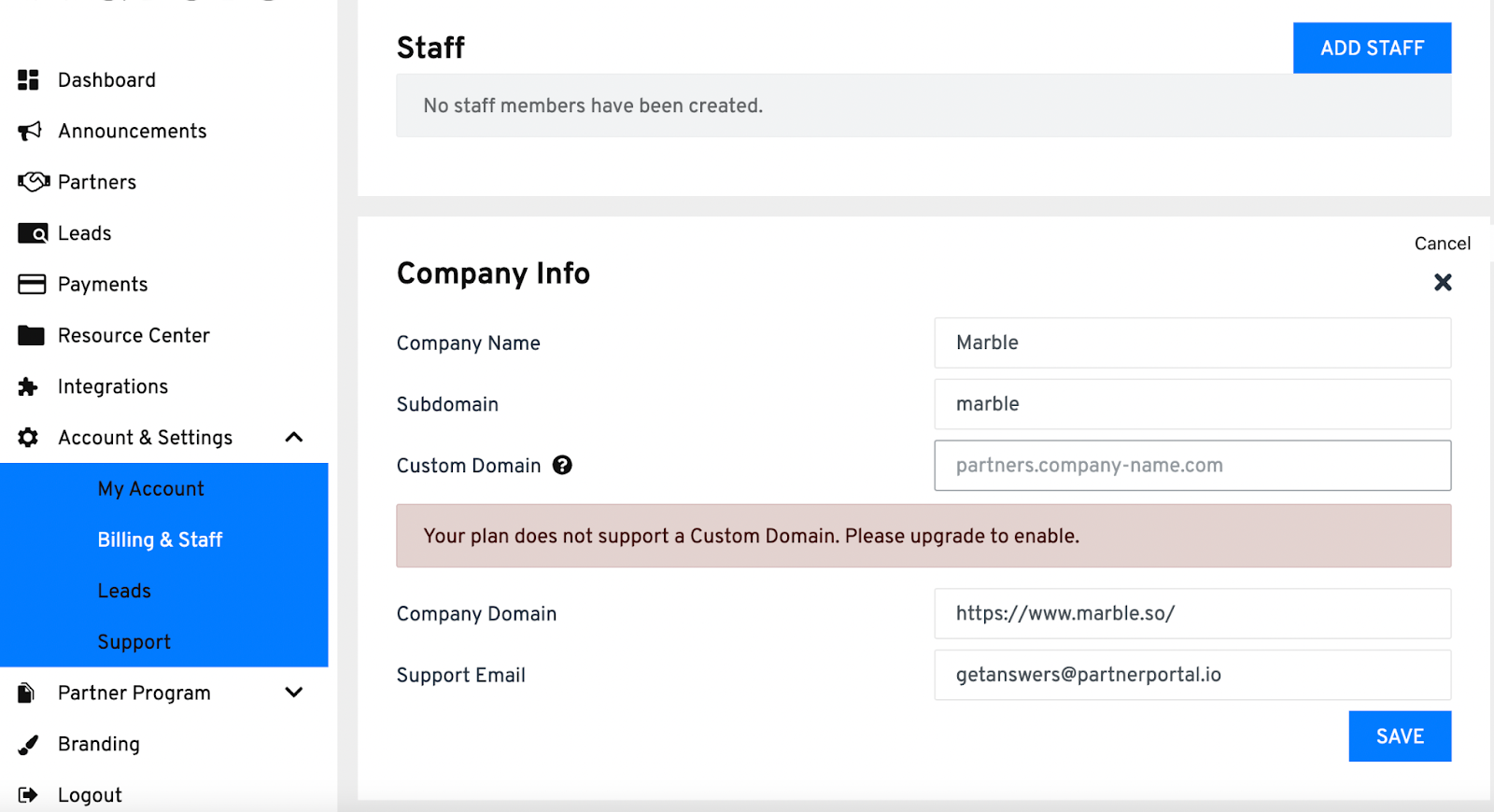Click the Custom Domain input field

coord(1191,465)
